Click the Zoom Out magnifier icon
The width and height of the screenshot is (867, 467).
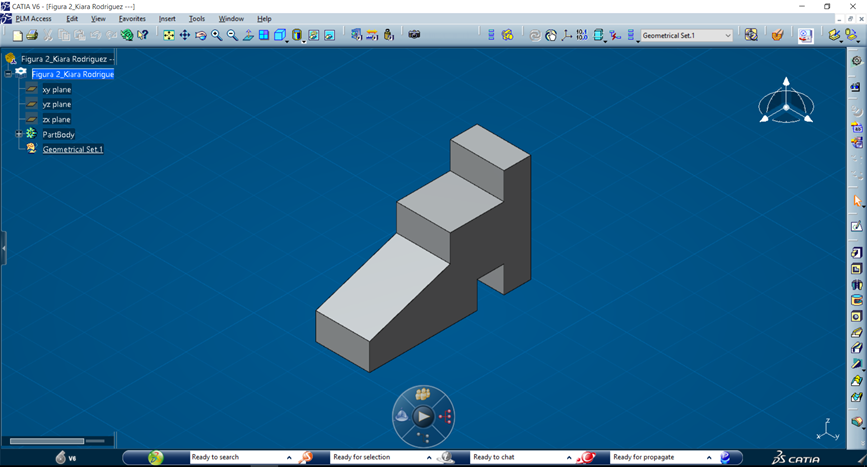click(233, 35)
